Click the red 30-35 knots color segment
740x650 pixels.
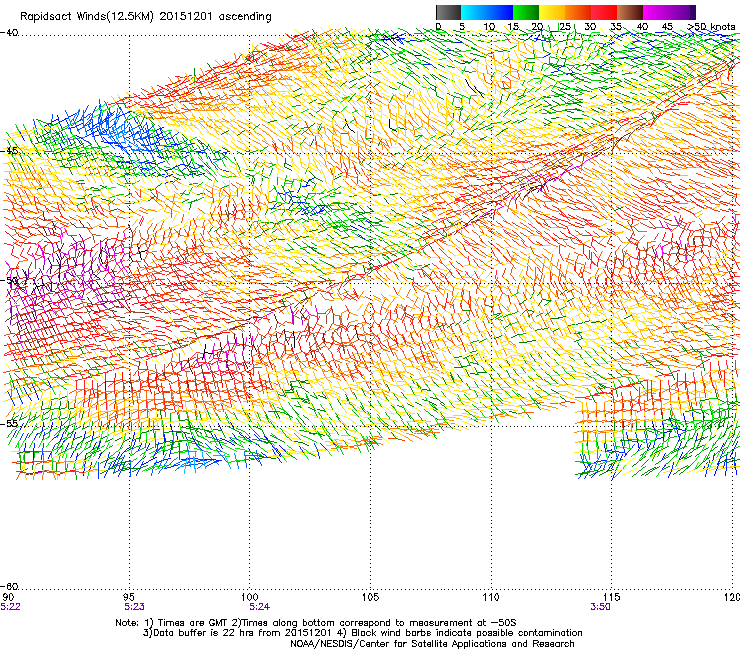604,12
